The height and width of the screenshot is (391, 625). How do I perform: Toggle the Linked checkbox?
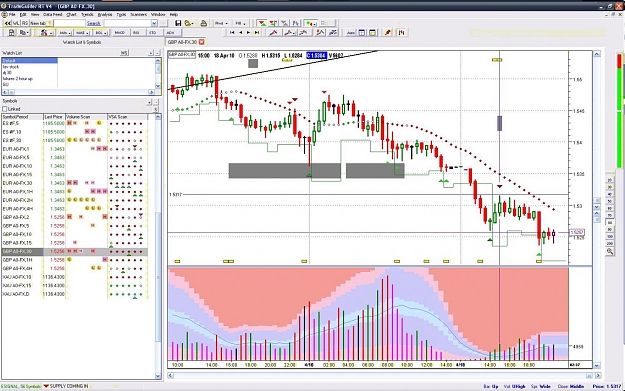tap(5, 109)
